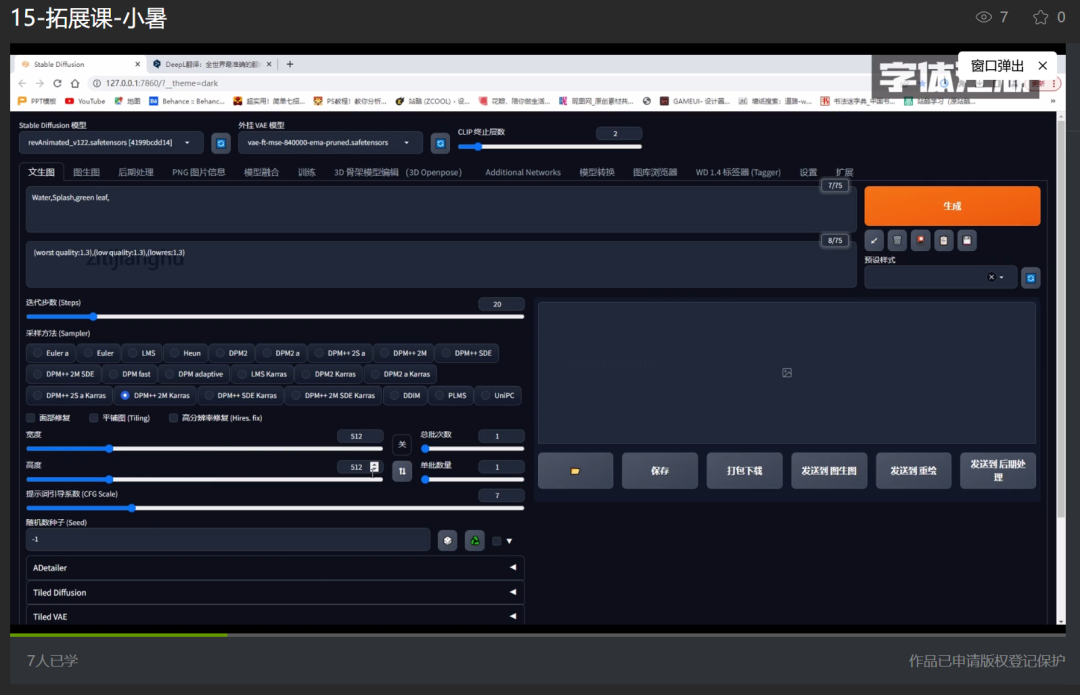This screenshot has width=1080, height=695.
Task: Select the Heun sampler
Action: click(185, 353)
